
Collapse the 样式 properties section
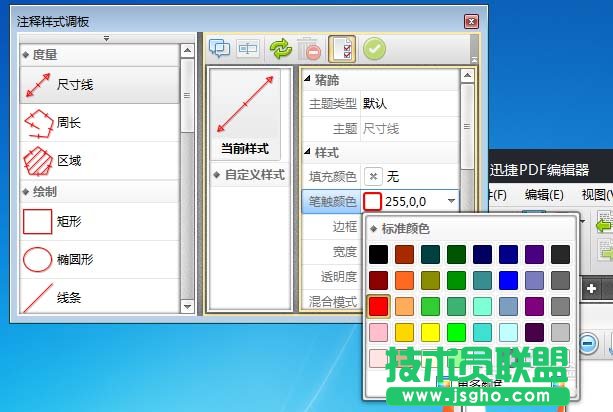tap(308, 152)
